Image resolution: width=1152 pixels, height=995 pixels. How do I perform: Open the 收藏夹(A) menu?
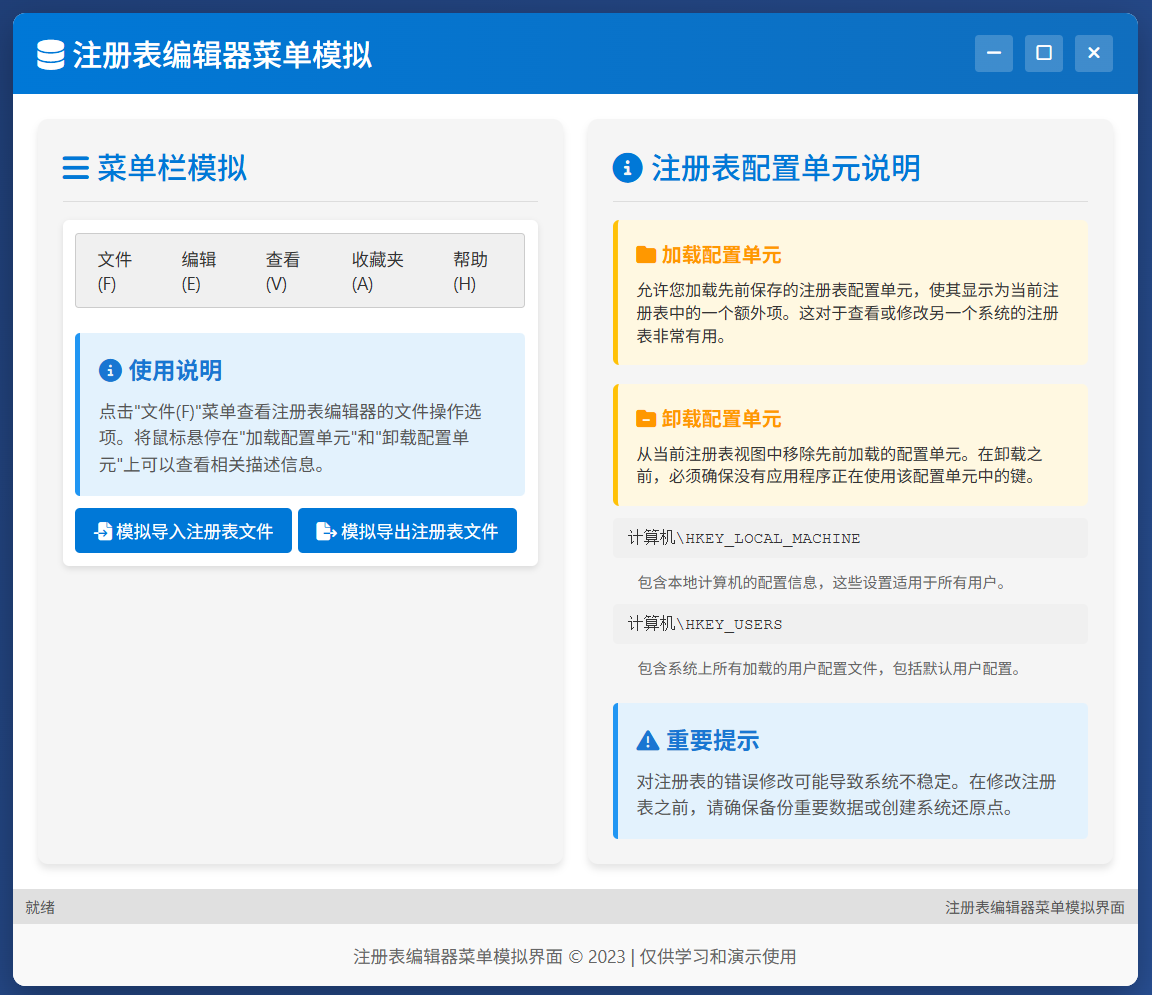(x=378, y=271)
